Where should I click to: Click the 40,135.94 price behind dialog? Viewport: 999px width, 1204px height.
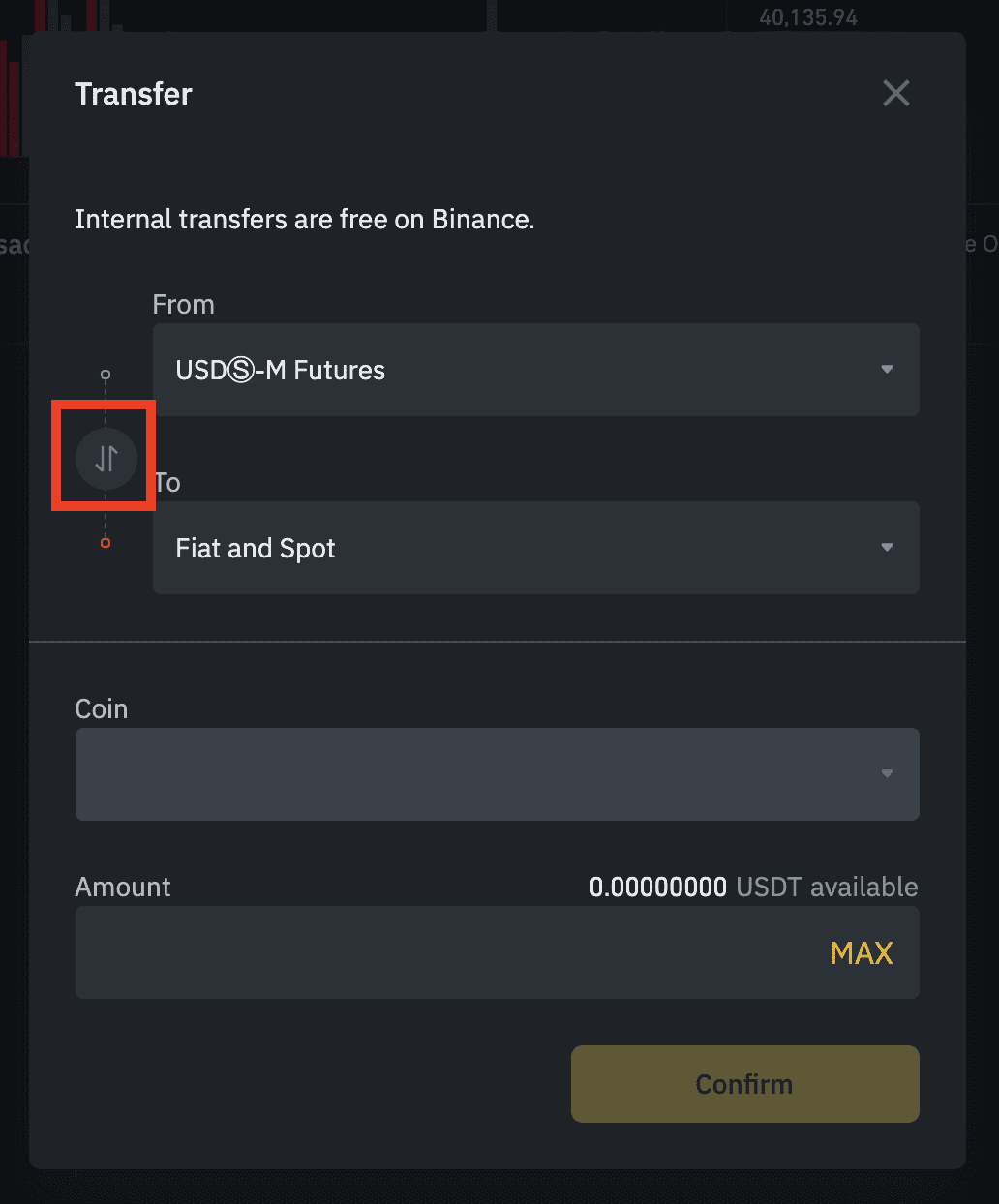808,17
